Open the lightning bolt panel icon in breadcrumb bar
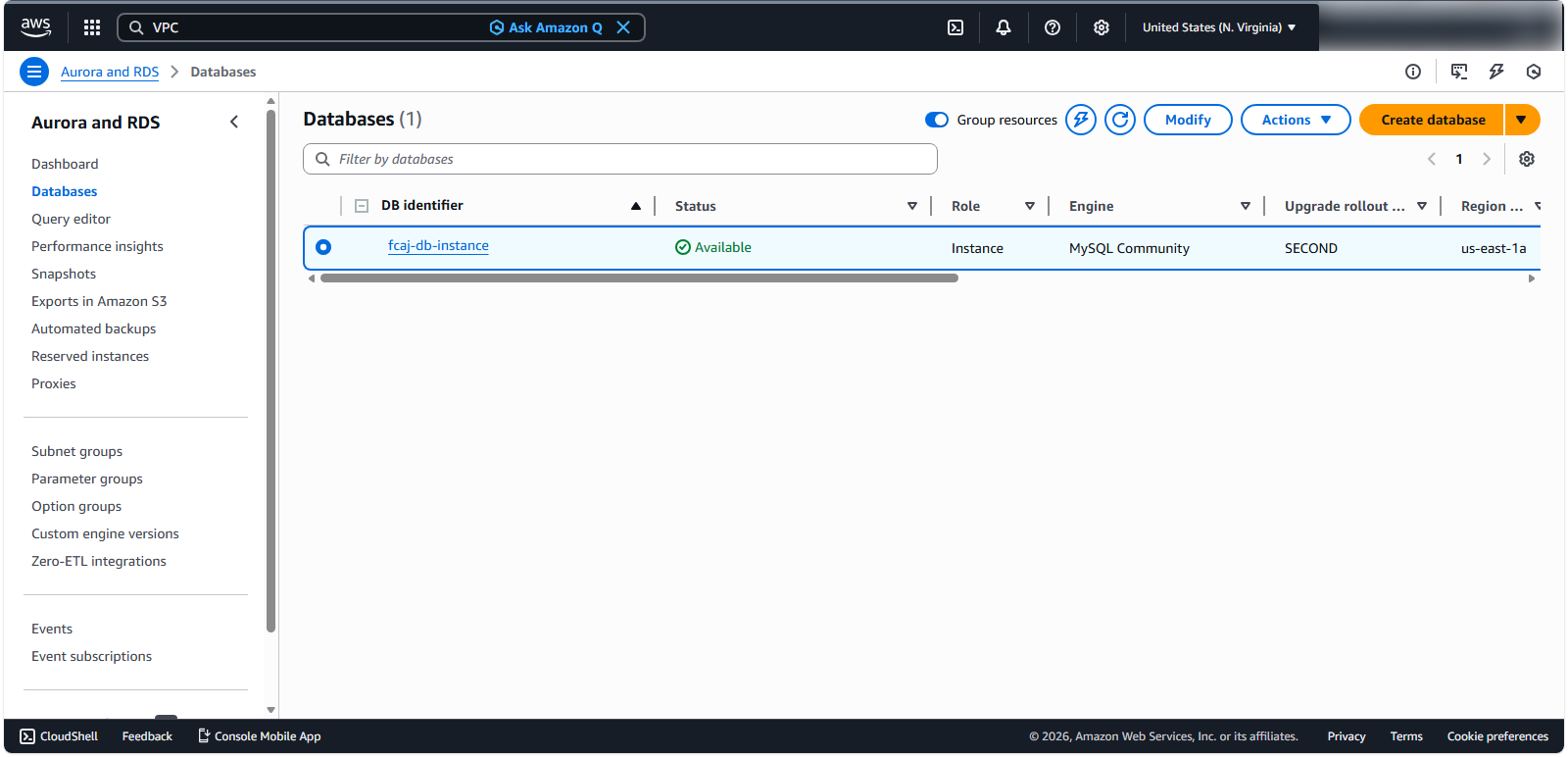The image size is (1568, 757). (x=1496, y=72)
